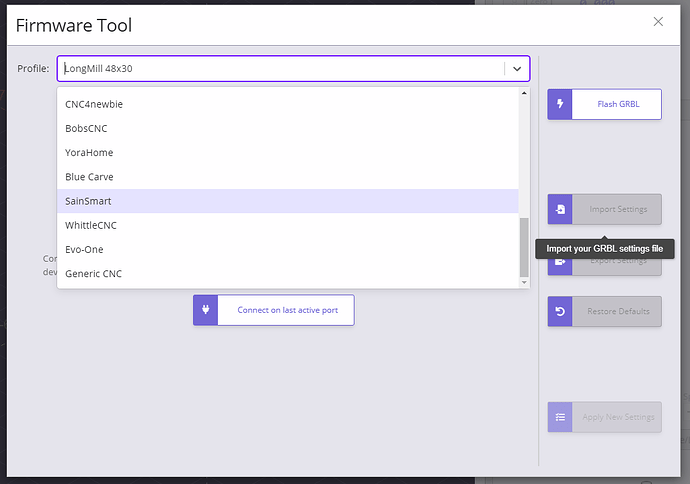The image size is (690, 484).
Task: Collapse the Profile dropdown using its chevron
Action: 517,68
